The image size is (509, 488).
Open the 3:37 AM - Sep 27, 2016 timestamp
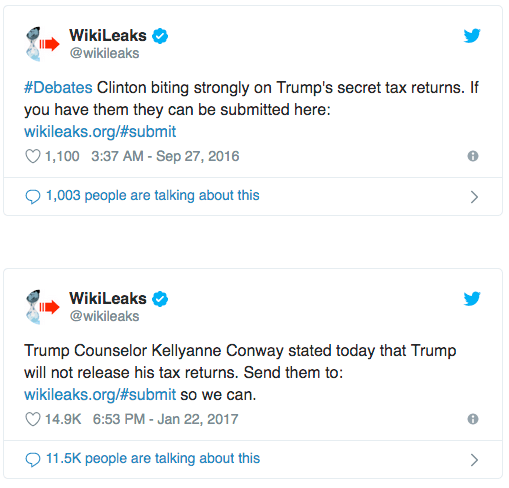(x=165, y=156)
